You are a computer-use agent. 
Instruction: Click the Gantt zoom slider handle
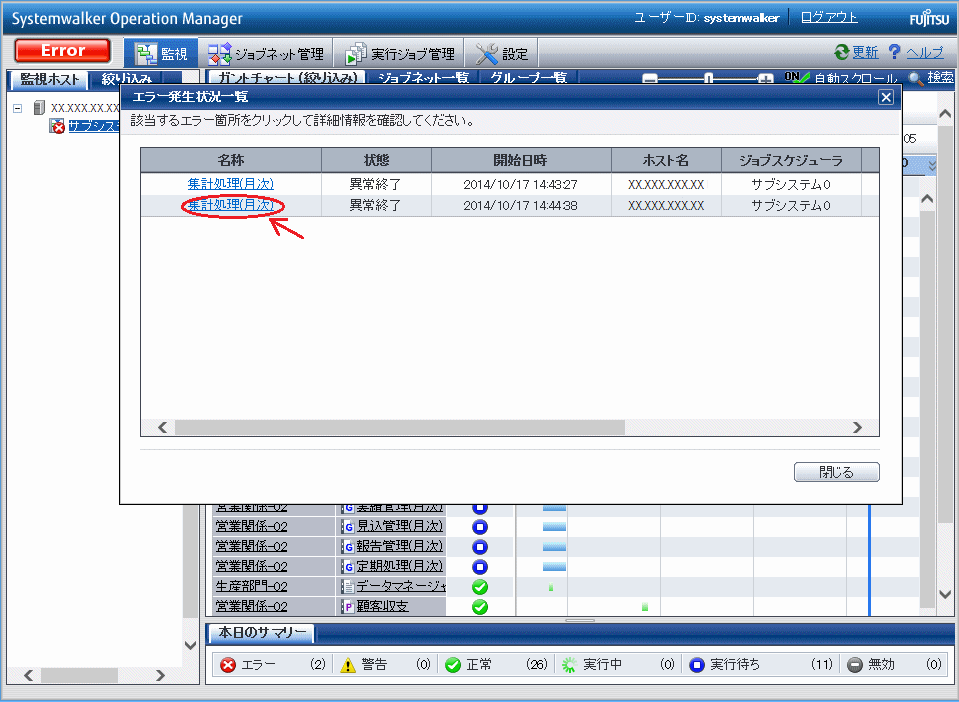pyautogui.click(x=708, y=78)
